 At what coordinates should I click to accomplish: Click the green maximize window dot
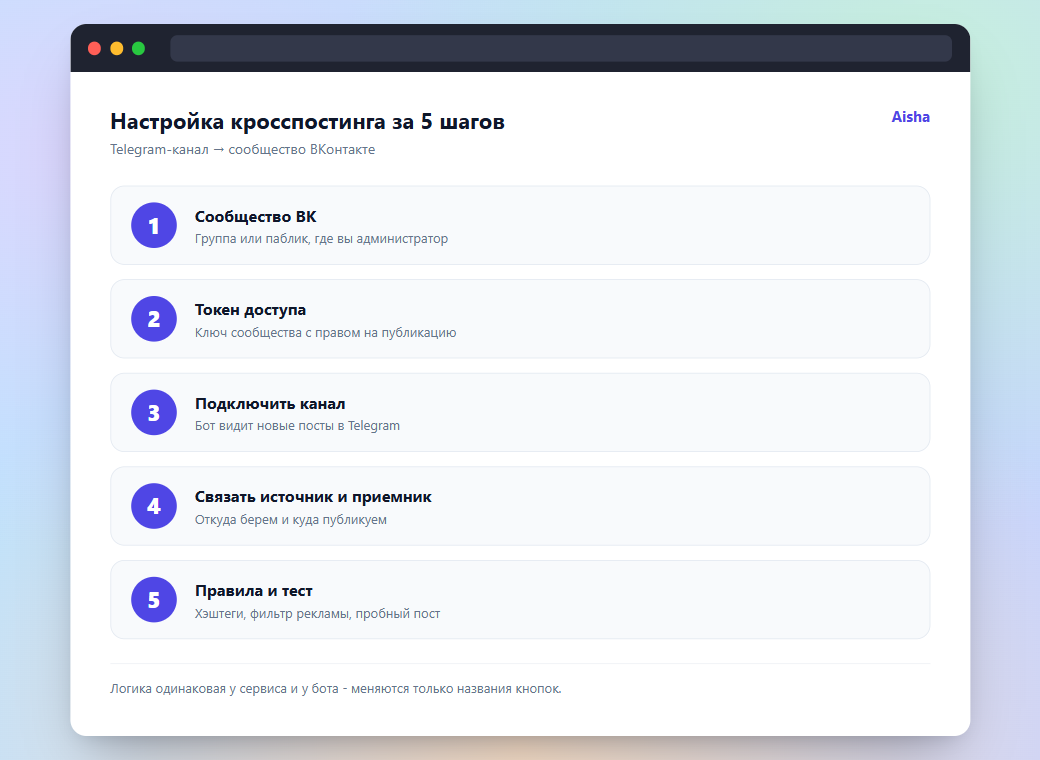[139, 48]
